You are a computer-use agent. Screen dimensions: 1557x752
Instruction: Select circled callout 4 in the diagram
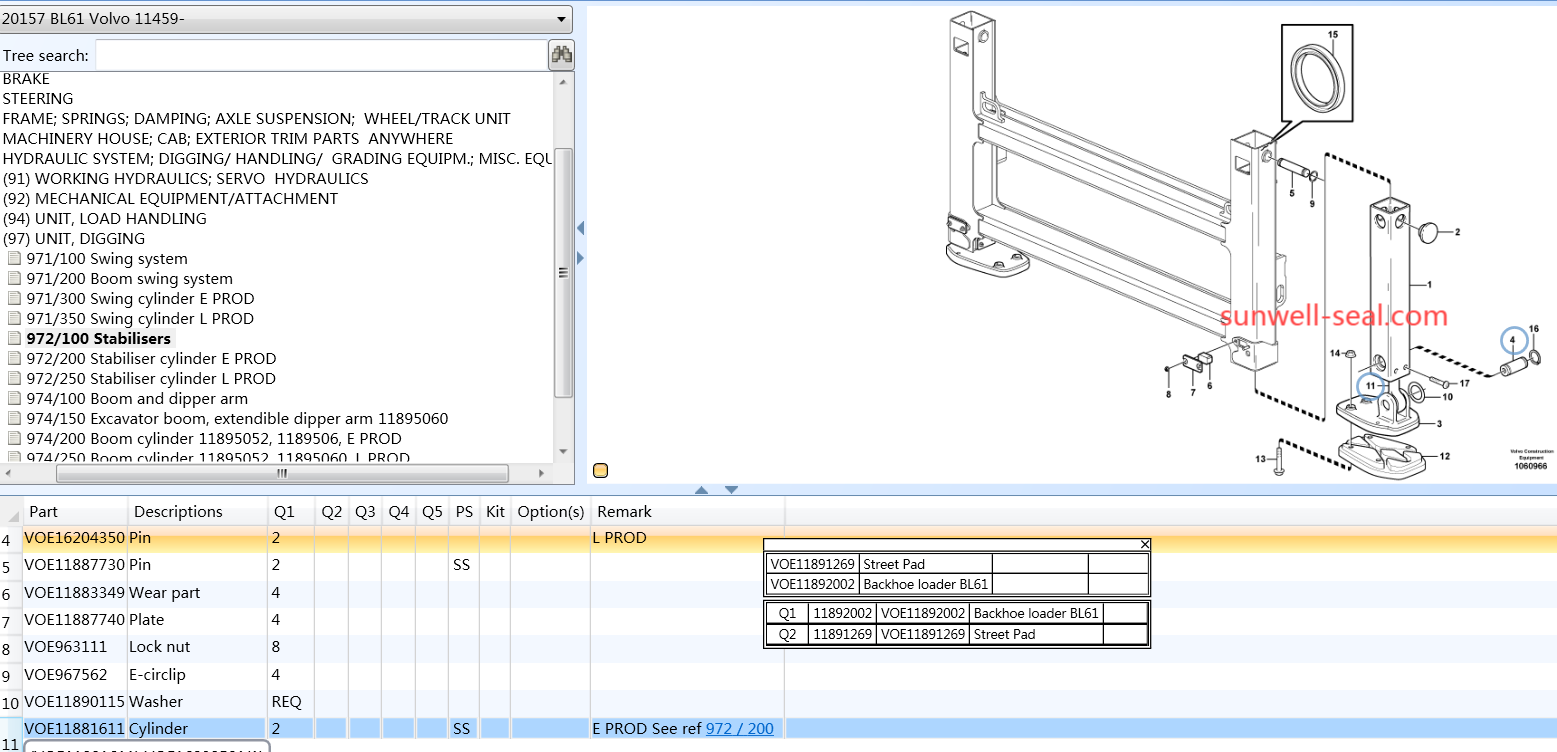coord(1514,342)
